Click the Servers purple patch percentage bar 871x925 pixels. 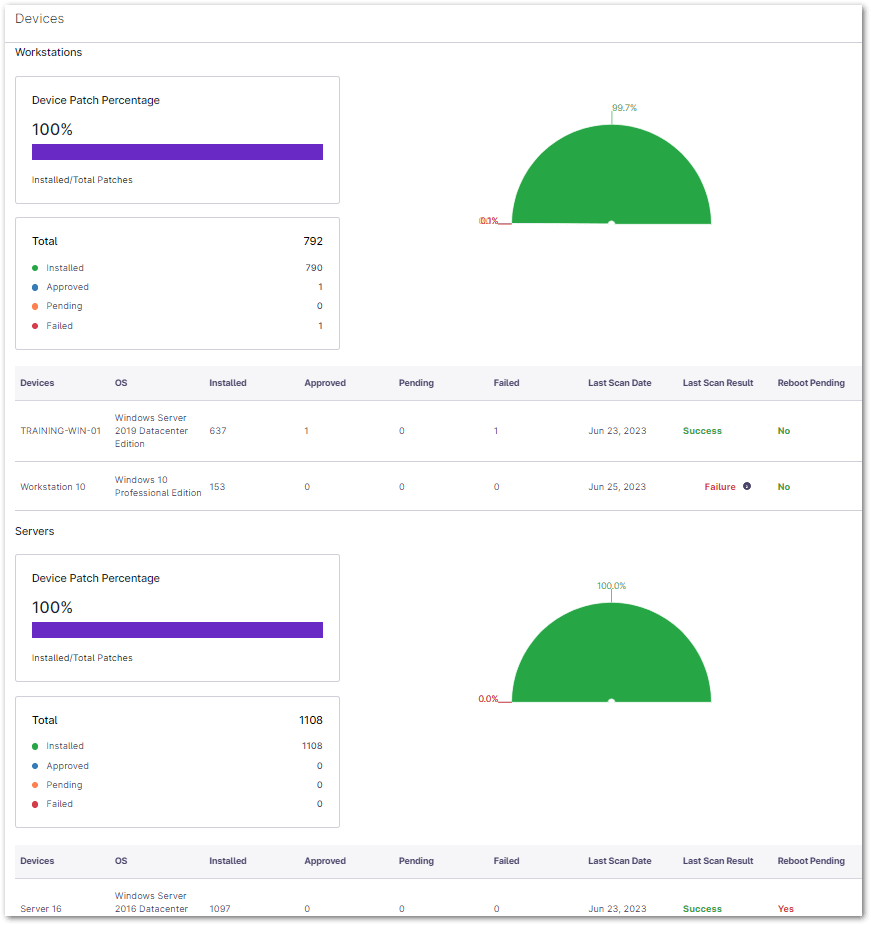coord(177,630)
